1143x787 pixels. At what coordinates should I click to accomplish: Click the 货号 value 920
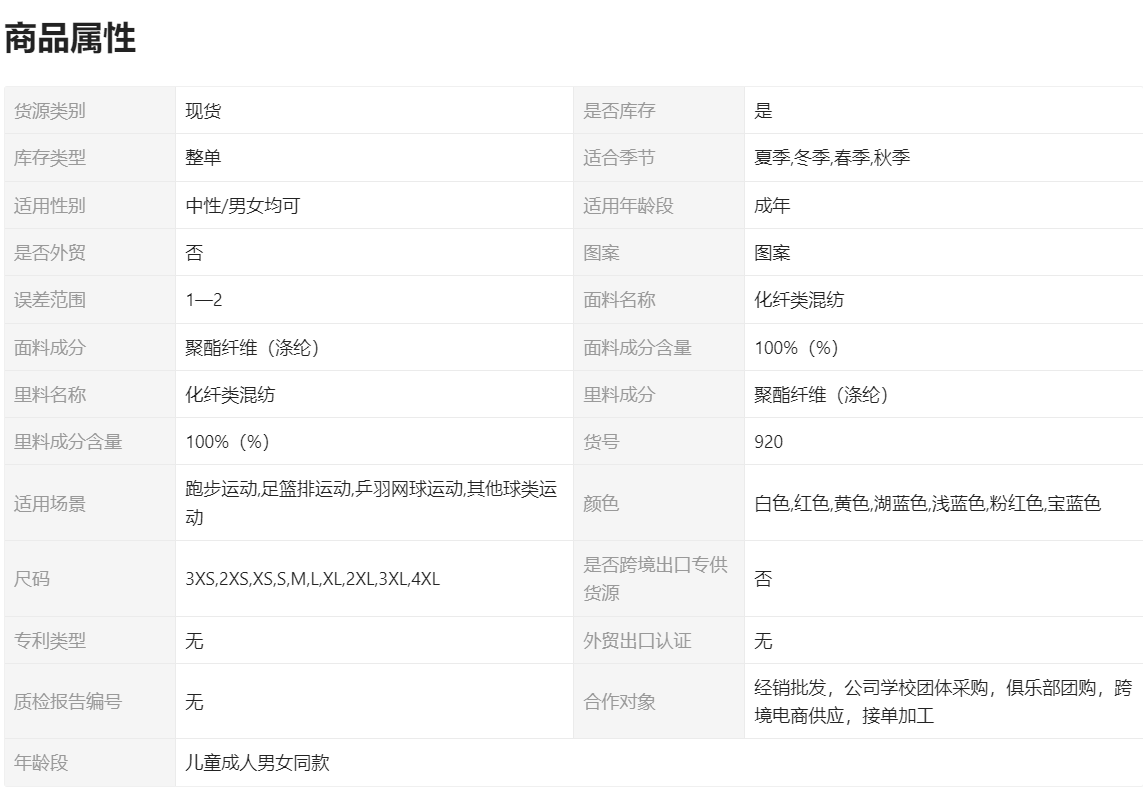[x=769, y=442]
